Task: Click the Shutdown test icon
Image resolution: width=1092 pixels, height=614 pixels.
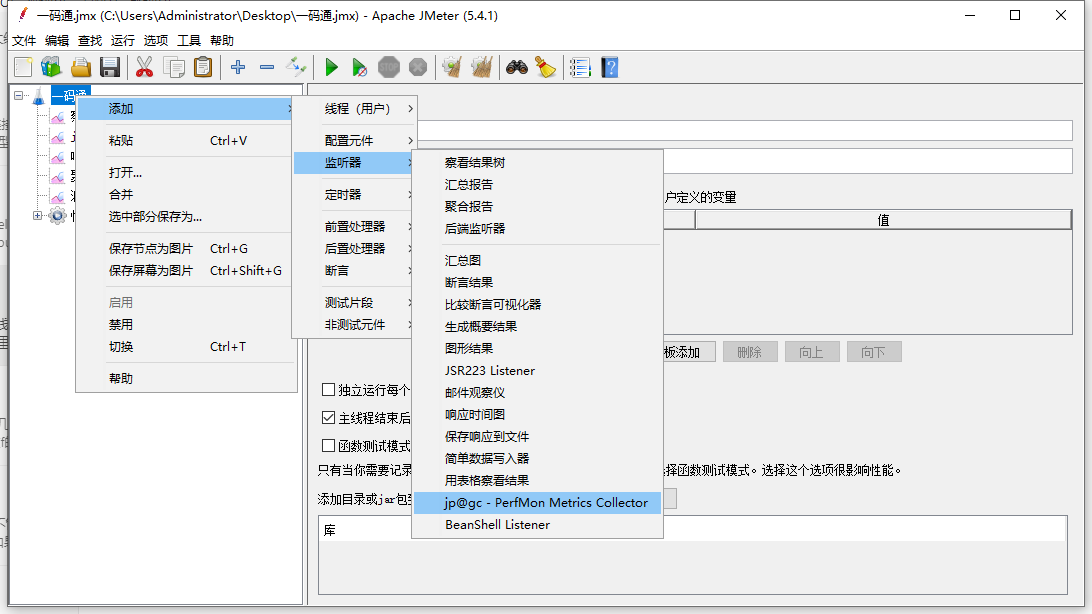Action: pyautogui.click(x=418, y=68)
